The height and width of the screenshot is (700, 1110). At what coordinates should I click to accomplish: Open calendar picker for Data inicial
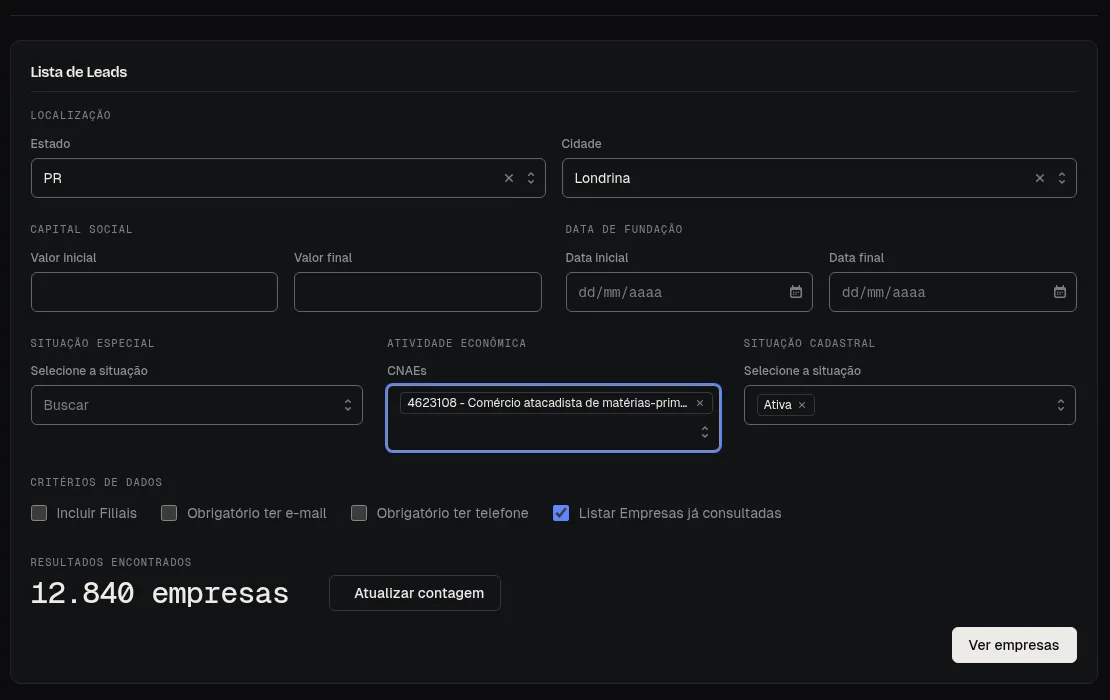(x=796, y=292)
